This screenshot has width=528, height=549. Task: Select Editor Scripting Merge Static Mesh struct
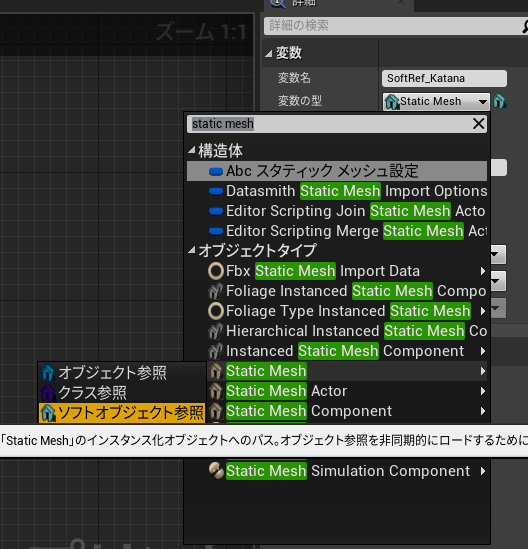[337, 231]
